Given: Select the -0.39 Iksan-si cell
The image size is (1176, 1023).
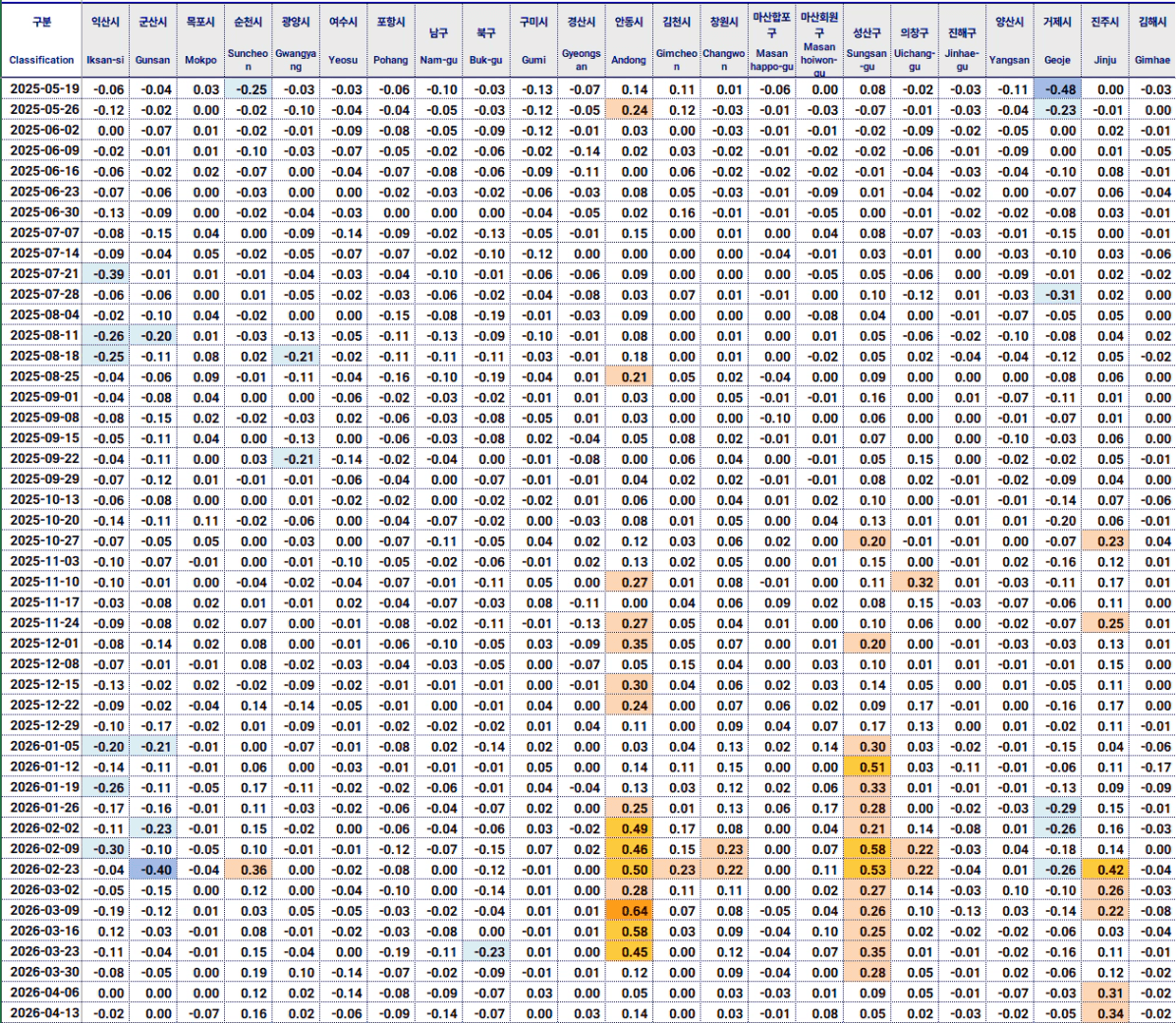Looking at the screenshot, I should [107, 274].
